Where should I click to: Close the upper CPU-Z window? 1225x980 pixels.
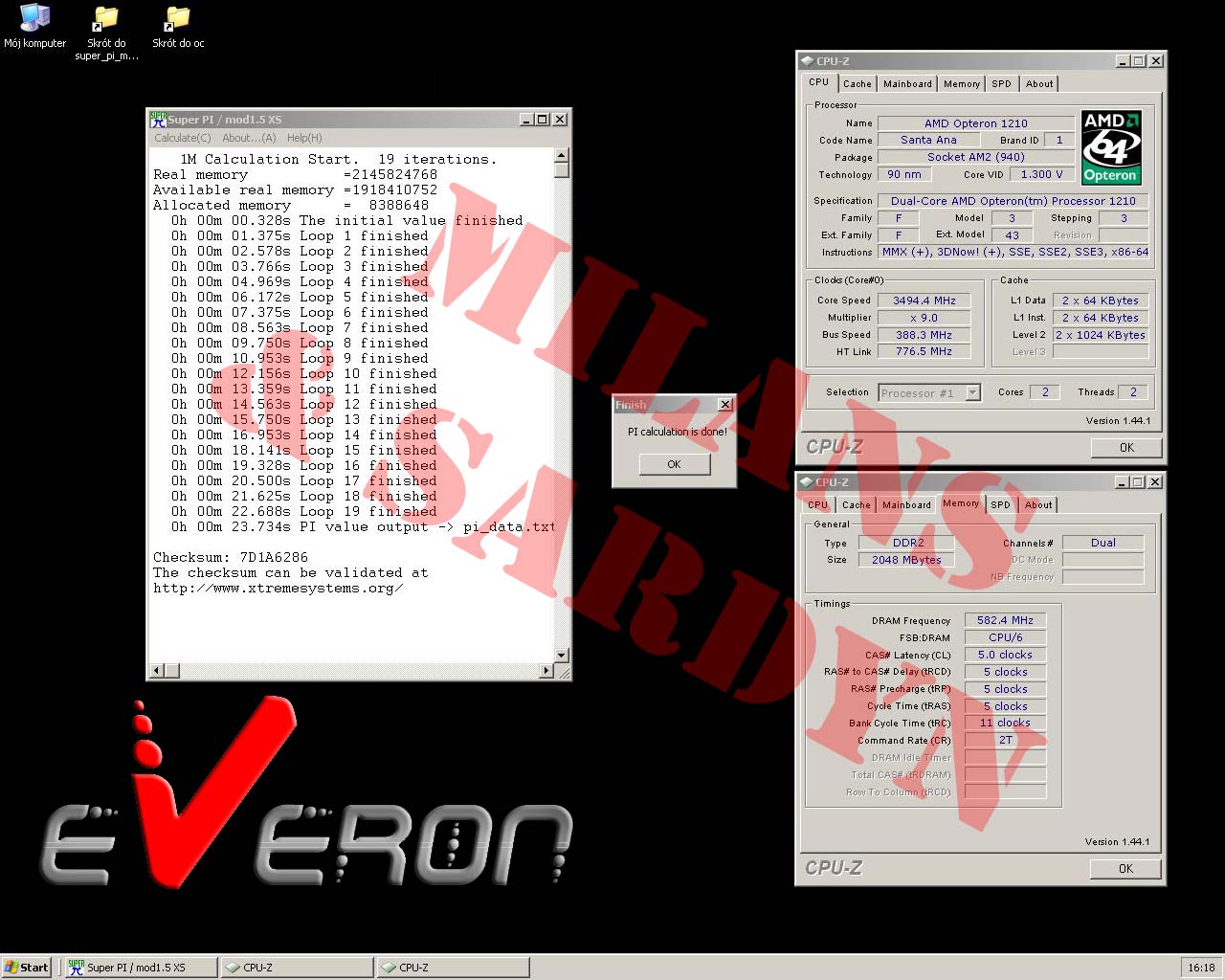click(1156, 61)
